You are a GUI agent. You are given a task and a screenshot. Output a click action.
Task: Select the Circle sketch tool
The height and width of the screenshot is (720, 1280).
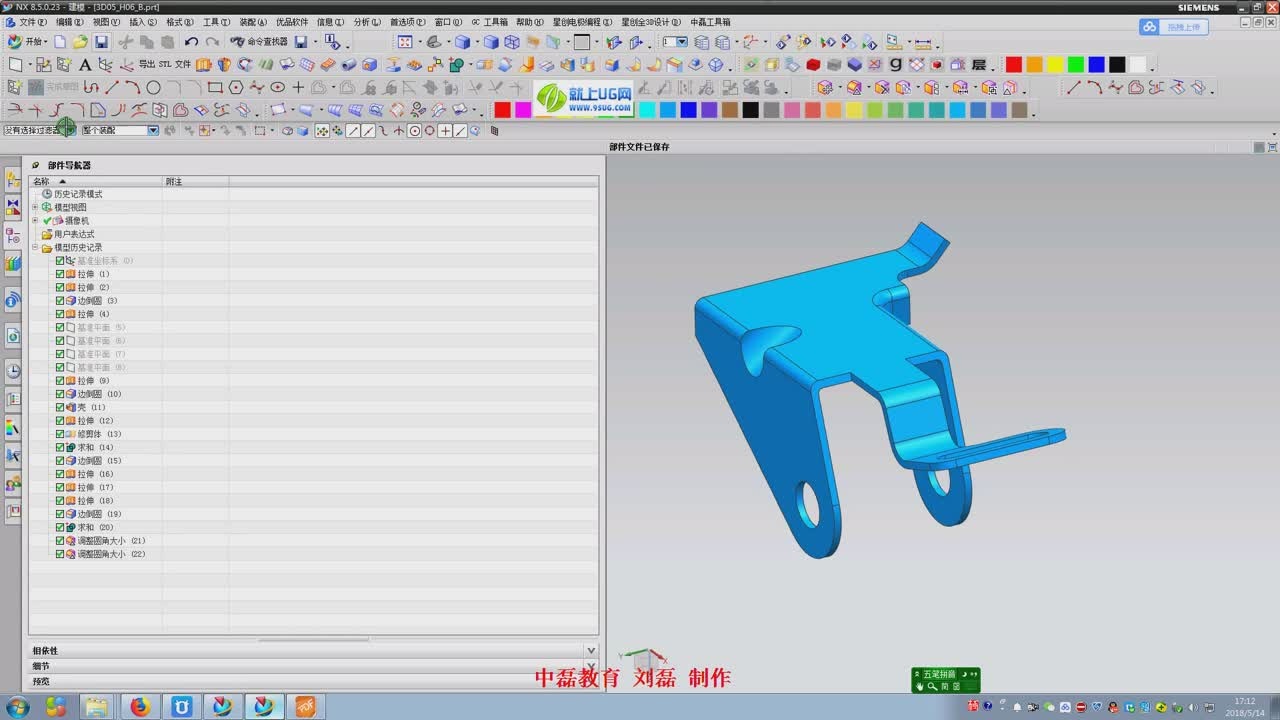pyautogui.click(x=153, y=87)
